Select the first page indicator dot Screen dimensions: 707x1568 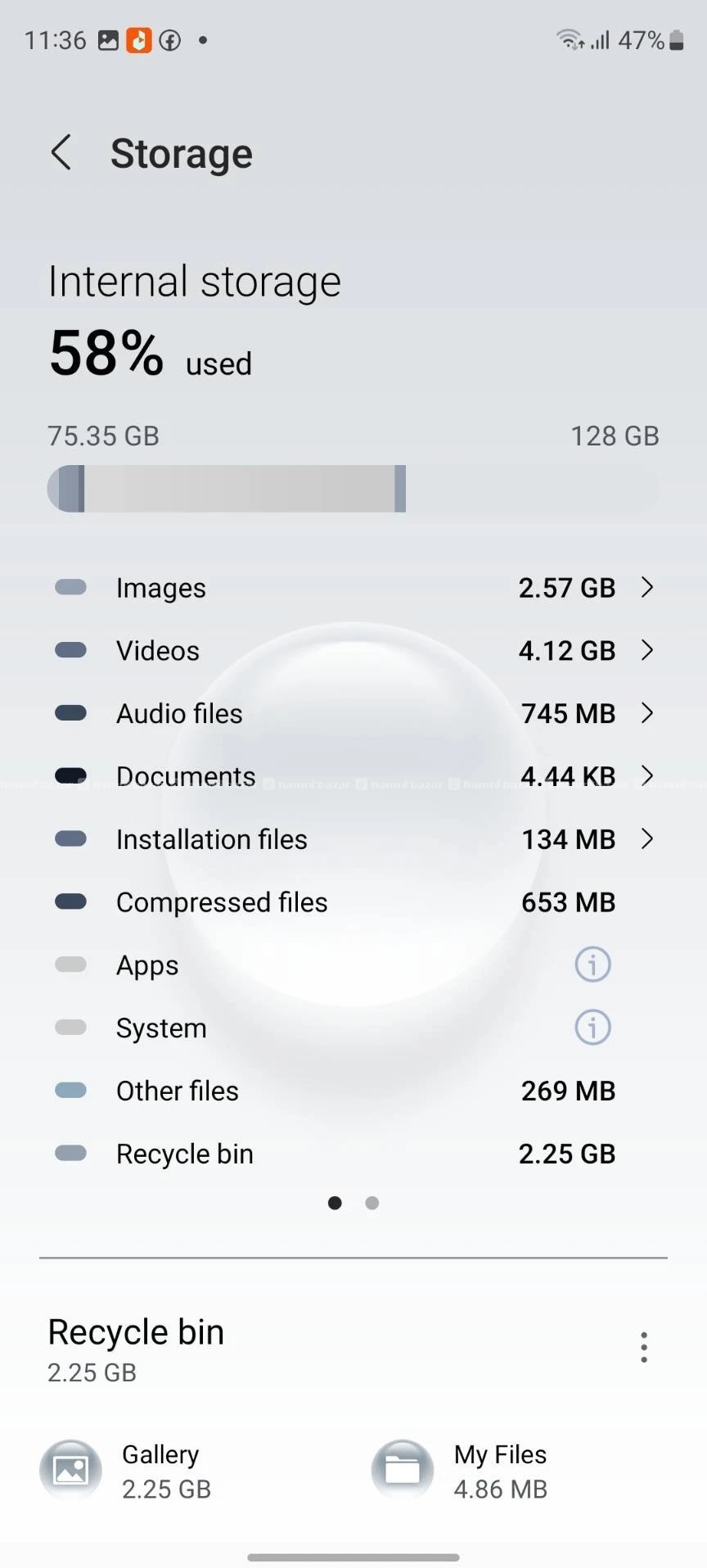pyautogui.click(x=335, y=1203)
